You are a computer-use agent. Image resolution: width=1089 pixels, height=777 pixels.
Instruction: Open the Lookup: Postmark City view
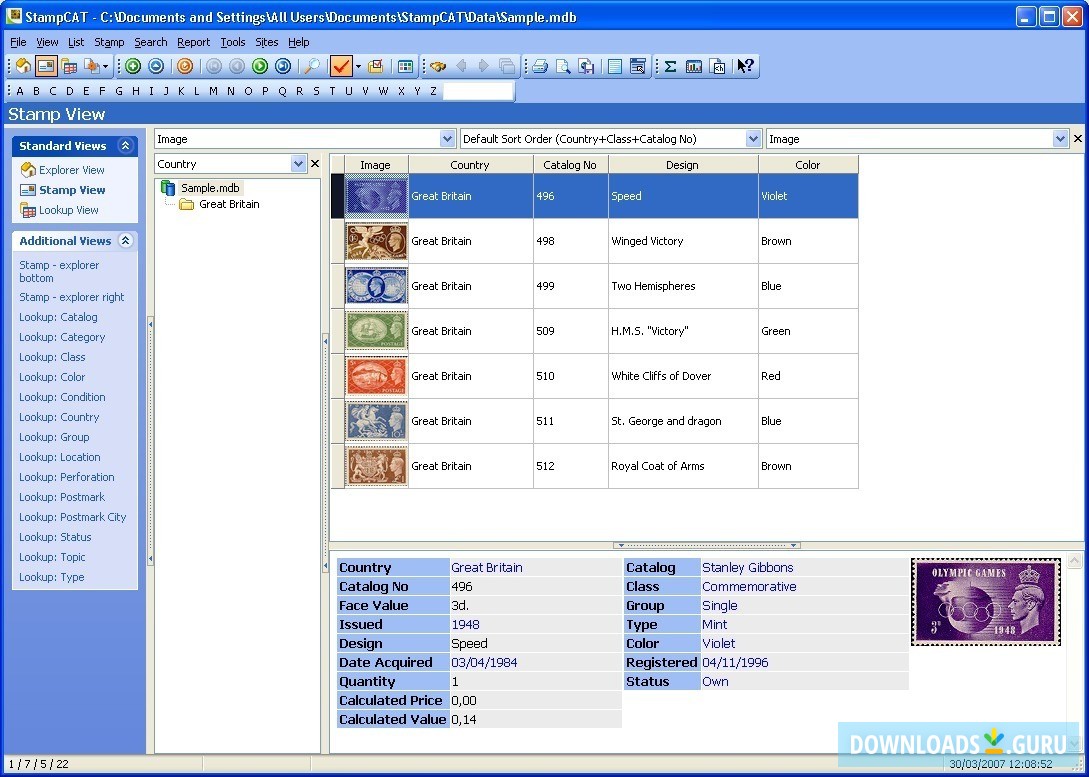pos(72,517)
